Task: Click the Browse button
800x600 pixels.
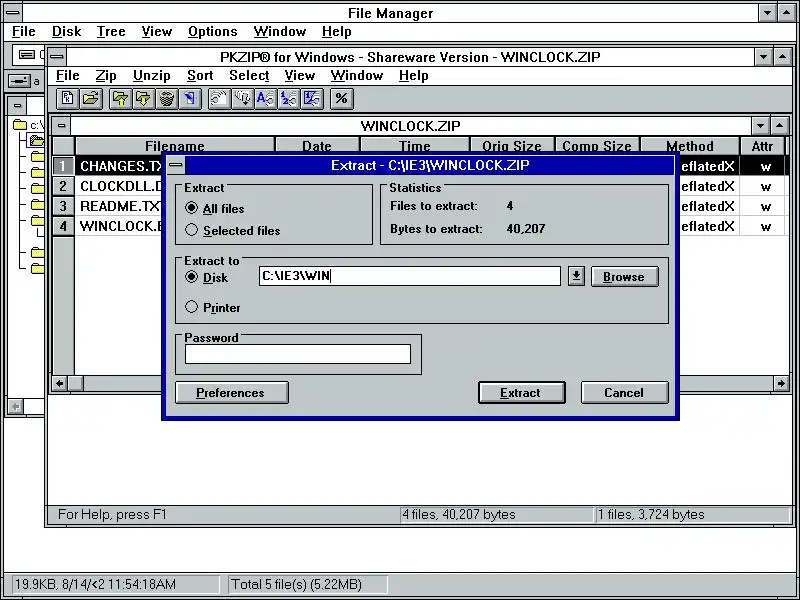Action: pos(624,277)
